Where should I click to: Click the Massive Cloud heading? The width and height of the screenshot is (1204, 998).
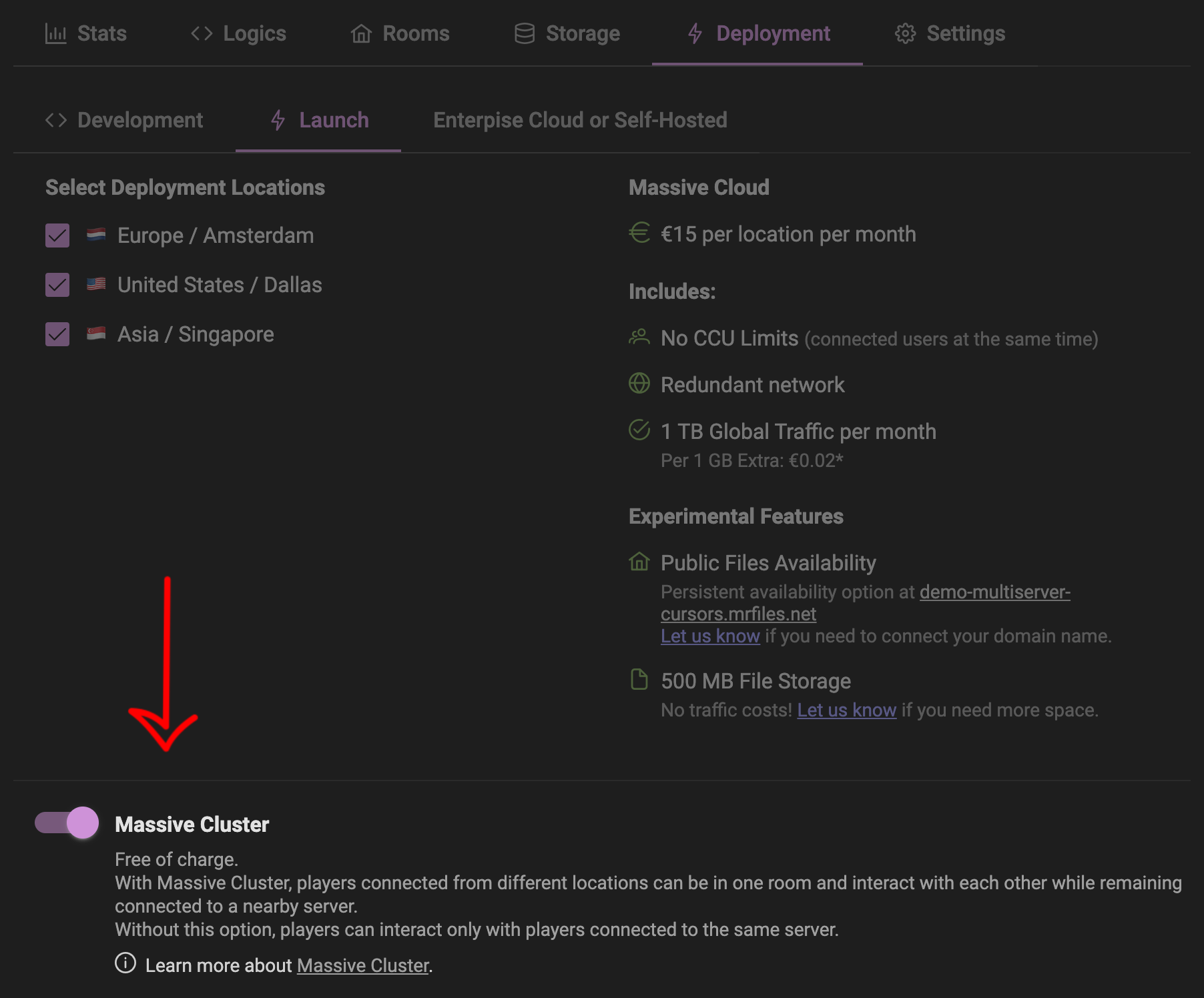(x=699, y=187)
